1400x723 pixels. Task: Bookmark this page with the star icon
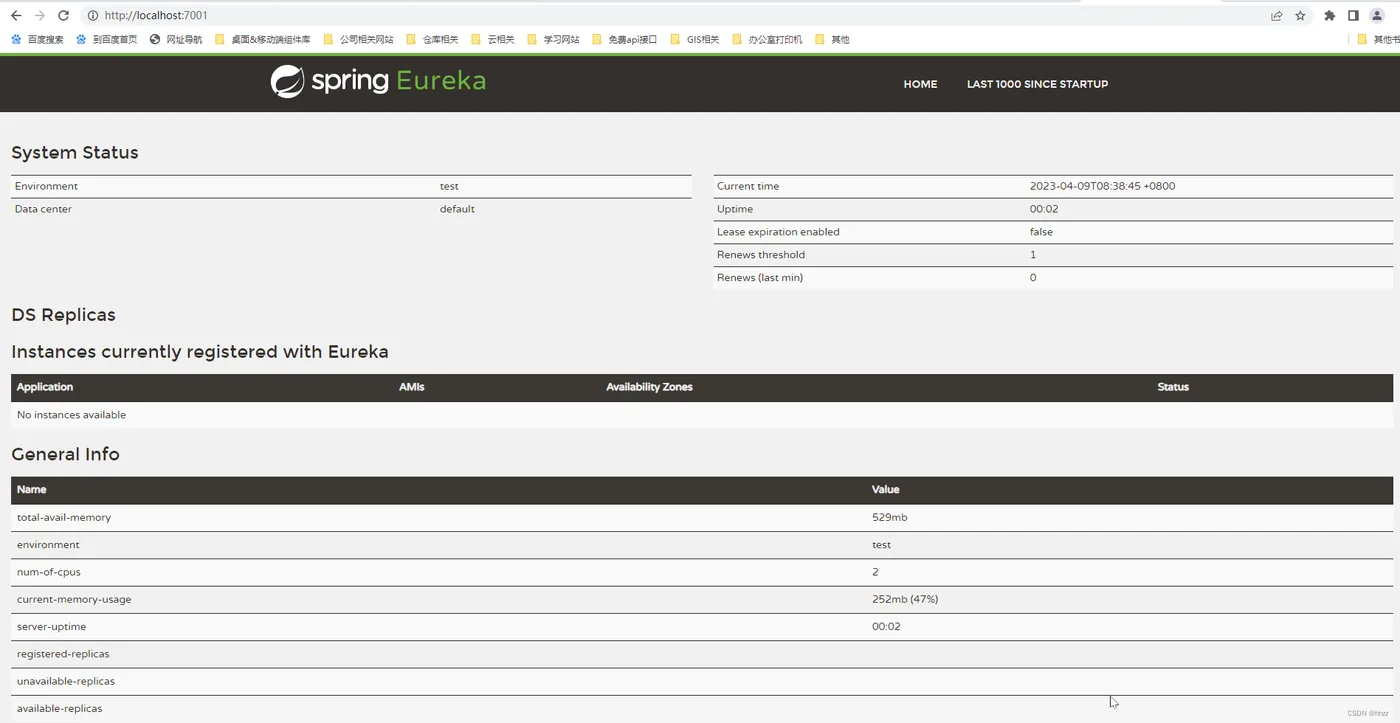click(x=1301, y=16)
